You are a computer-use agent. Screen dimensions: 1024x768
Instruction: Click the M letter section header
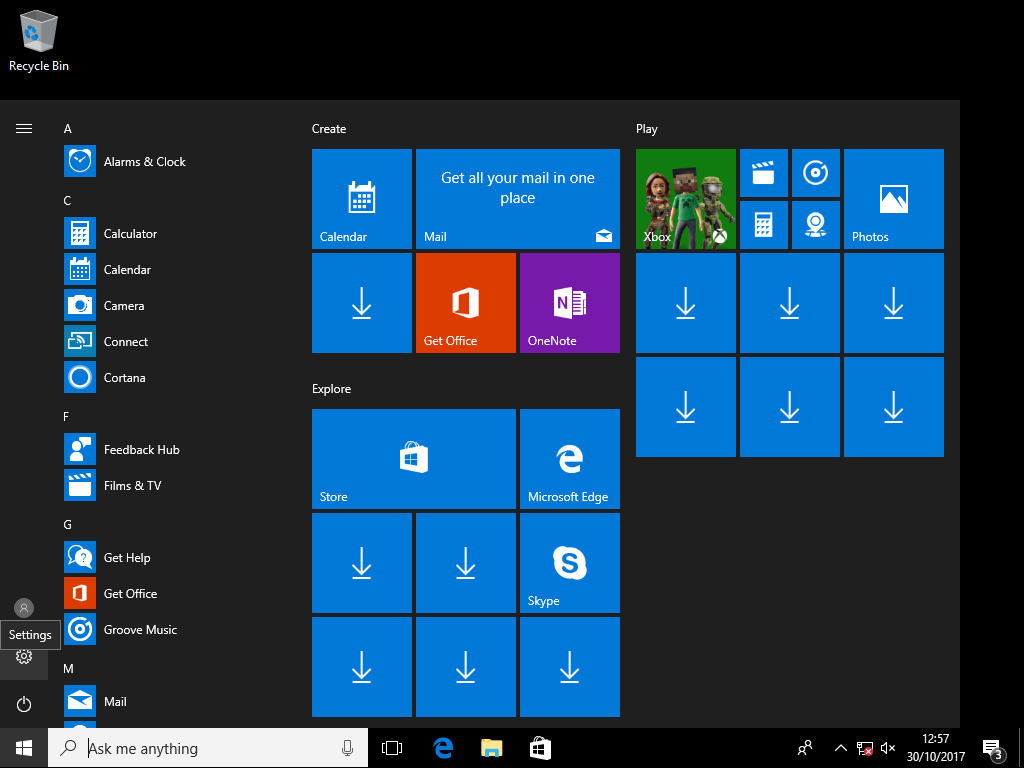tap(68, 669)
